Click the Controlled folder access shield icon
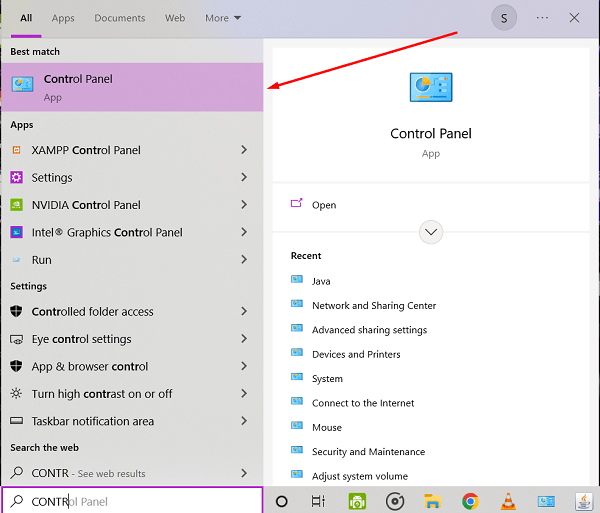Screen dimensions: 600x513 click(x=16, y=311)
